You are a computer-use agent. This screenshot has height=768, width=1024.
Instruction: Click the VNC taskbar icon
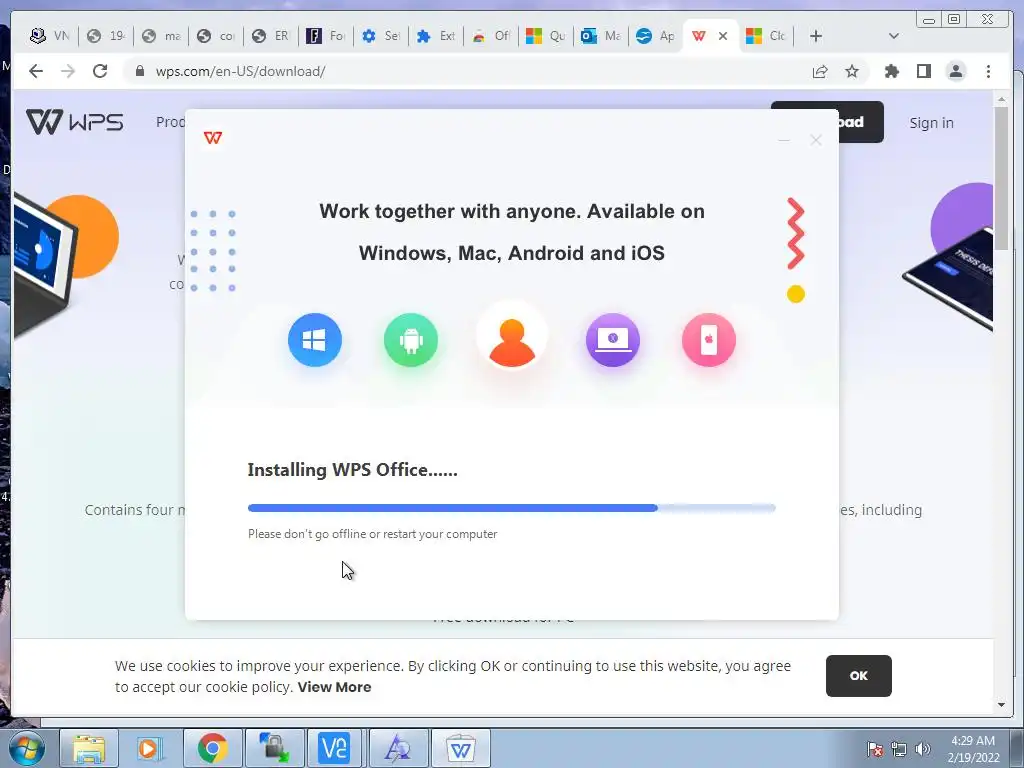coord(334,748)
